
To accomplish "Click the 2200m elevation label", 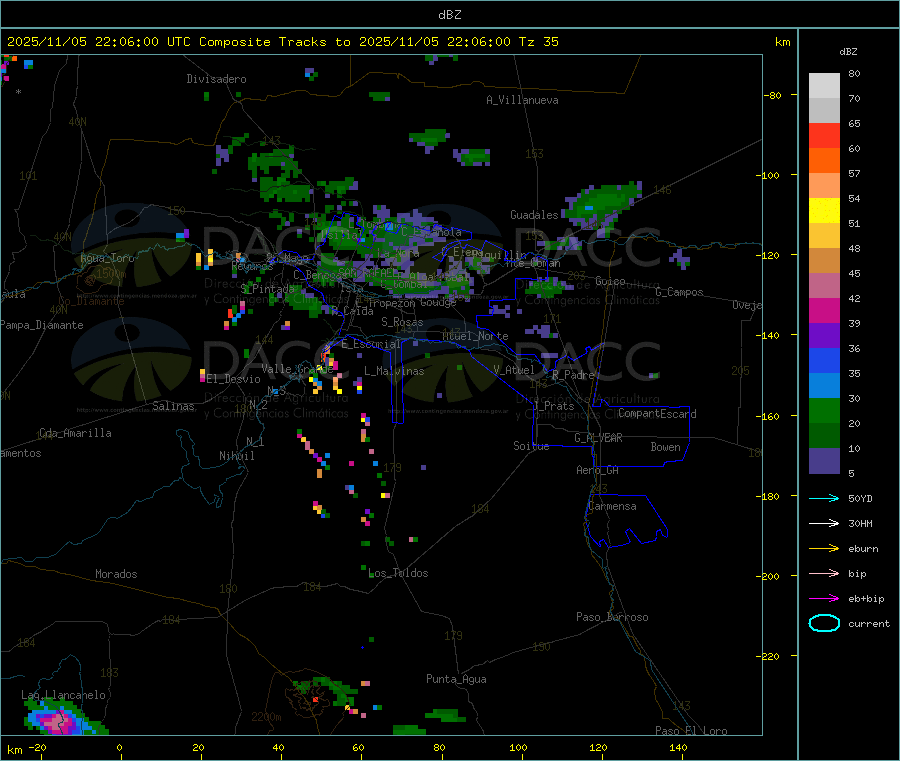I will pyautogui.click(x=266, y=717).
